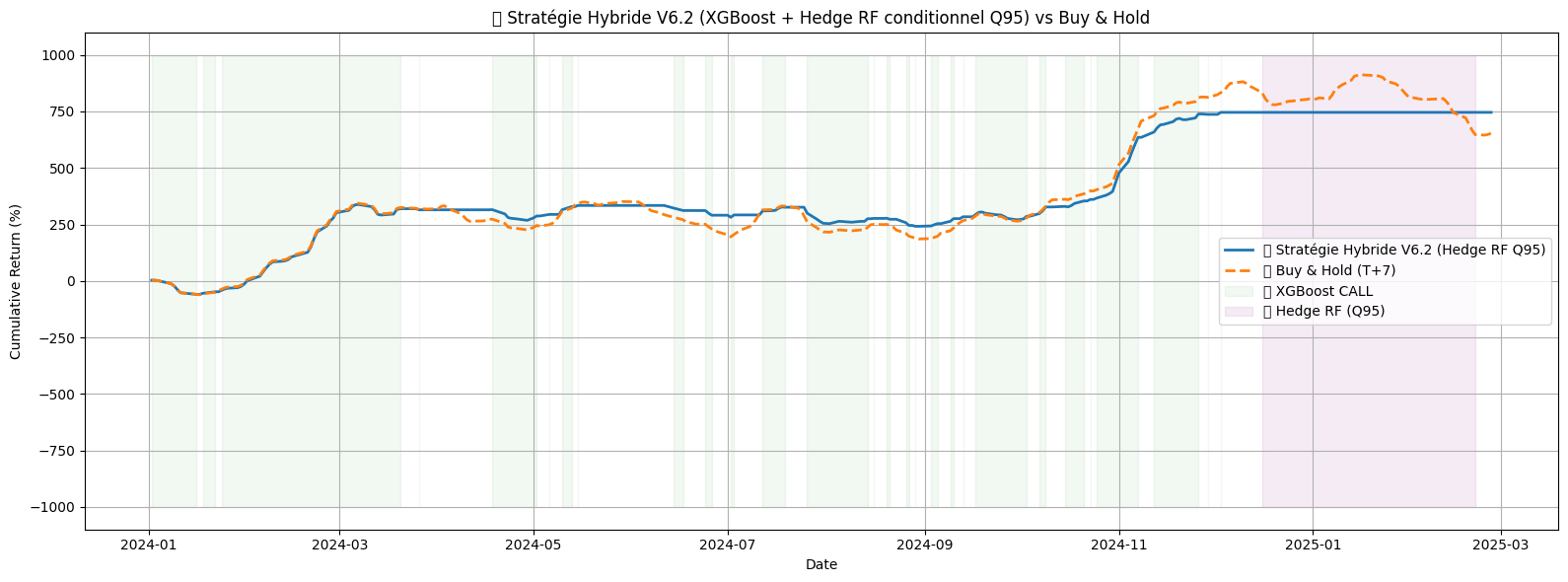Select the 'Cumulative Return (%)' y-axis label

click(x=16, y=281)
